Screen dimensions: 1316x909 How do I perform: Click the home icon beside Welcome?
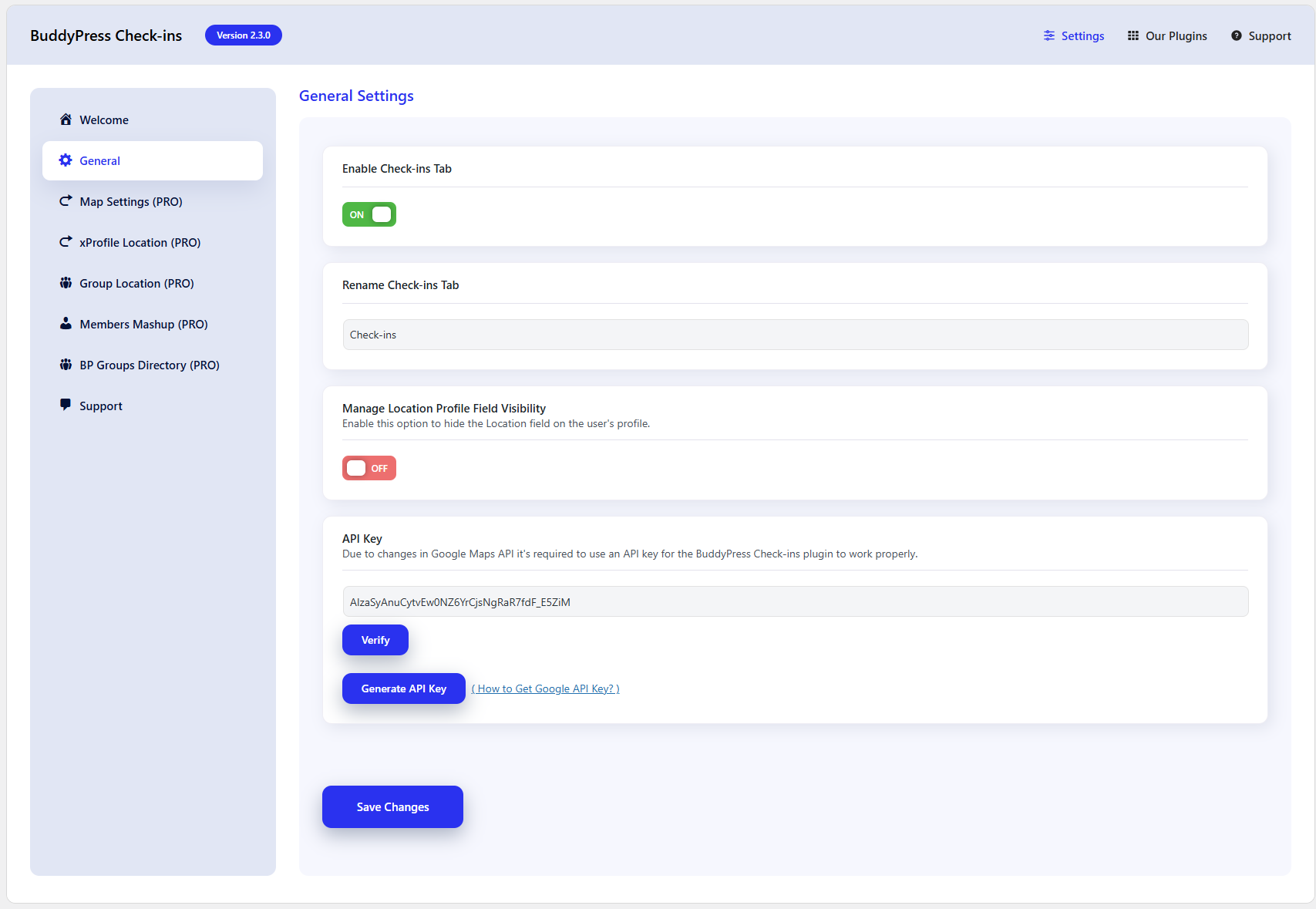pos(66,120)
